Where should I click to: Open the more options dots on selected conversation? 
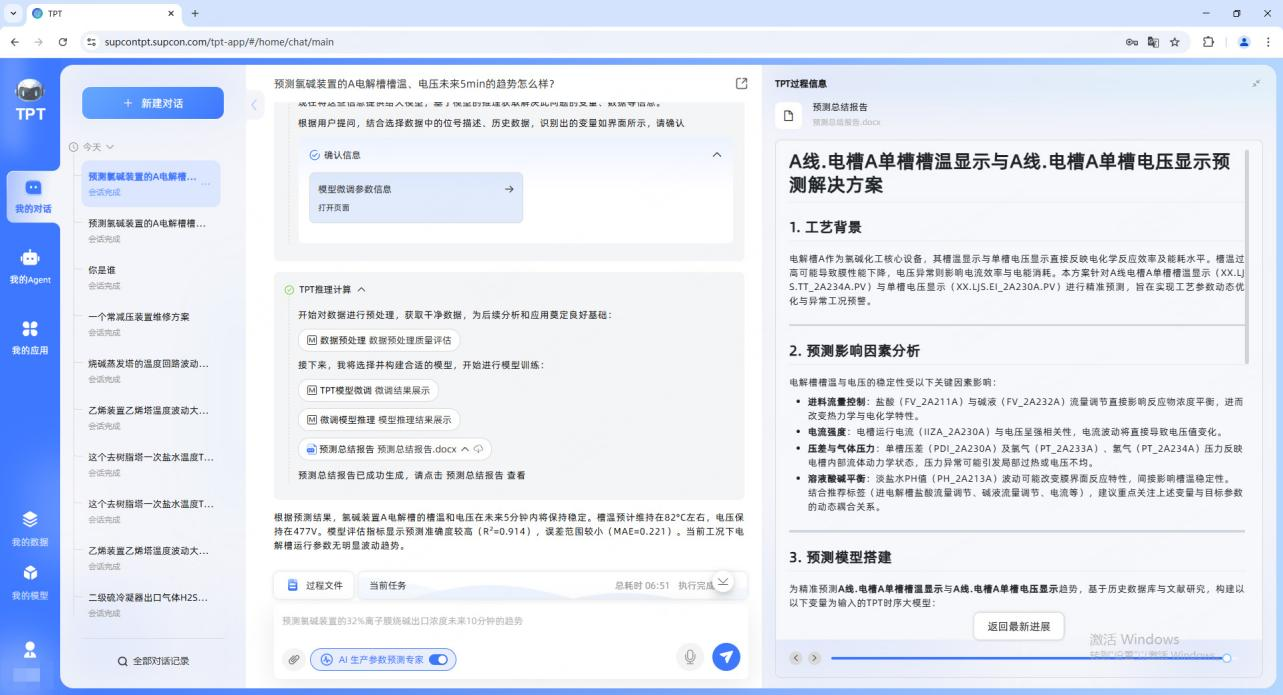206,183
